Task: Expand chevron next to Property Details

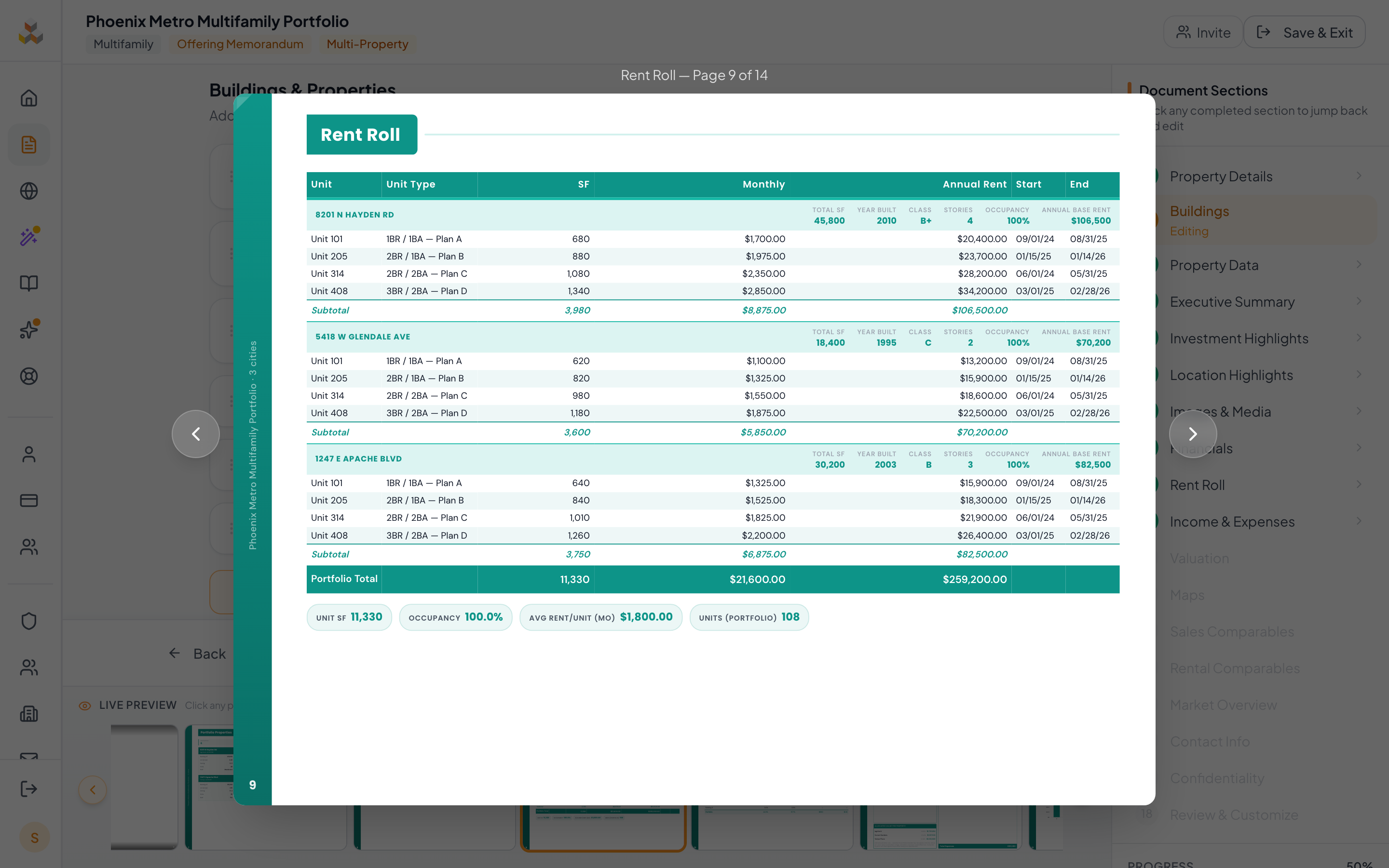Action: click(1359, 176)
